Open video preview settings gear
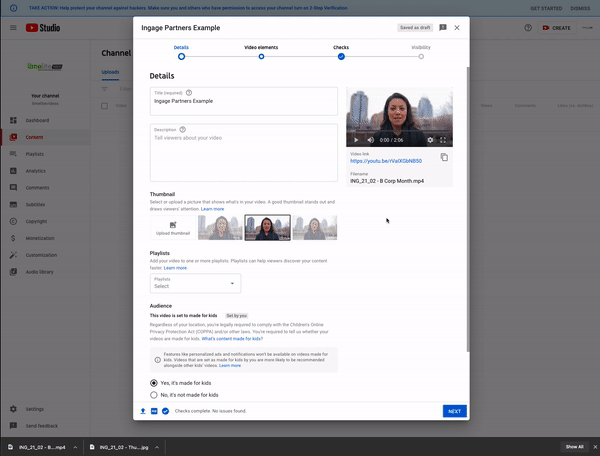Image resolution: width=600 pixels, height=456 pixels. tap(430, 140)
